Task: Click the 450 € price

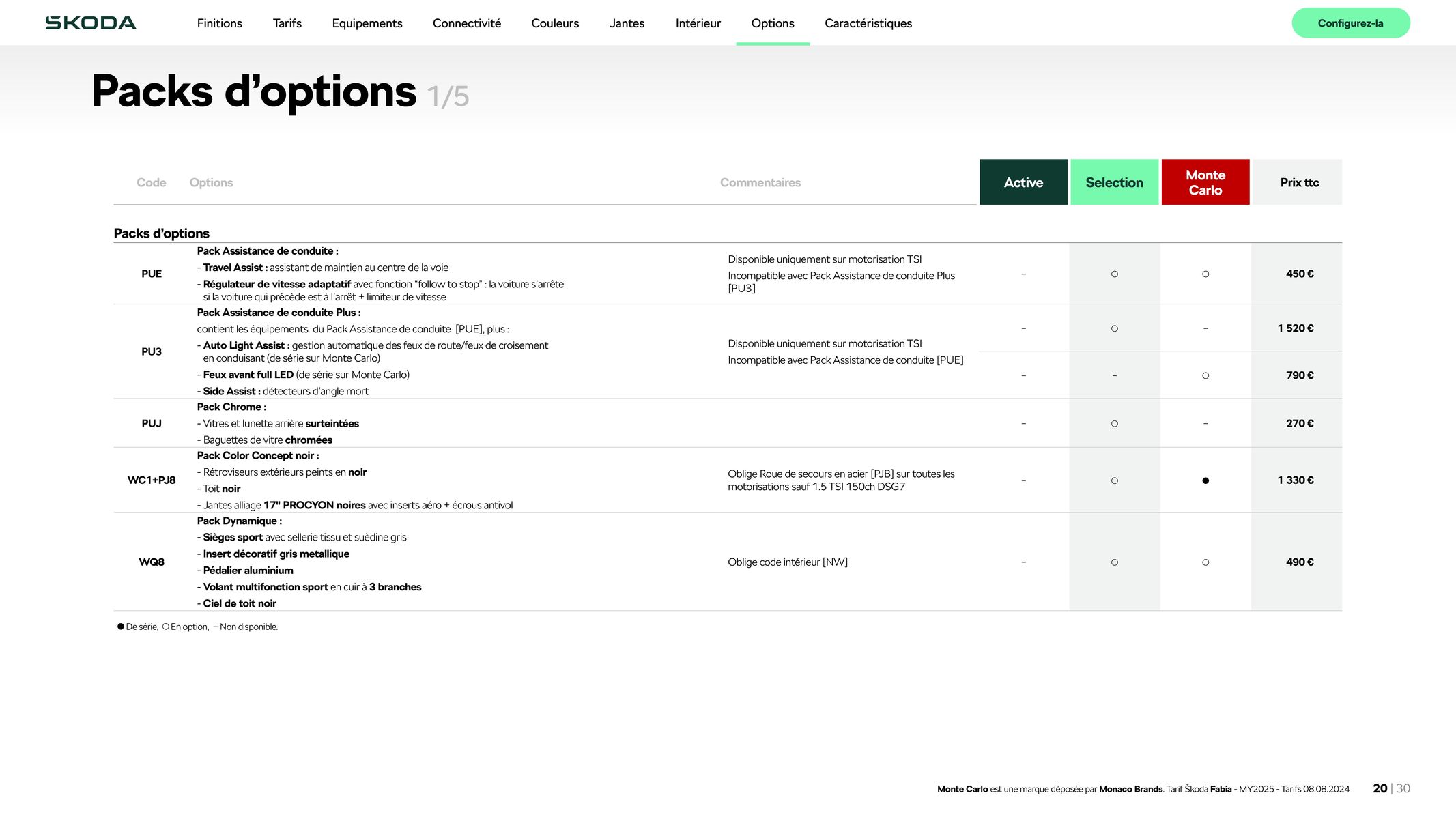Action: 1300,274
